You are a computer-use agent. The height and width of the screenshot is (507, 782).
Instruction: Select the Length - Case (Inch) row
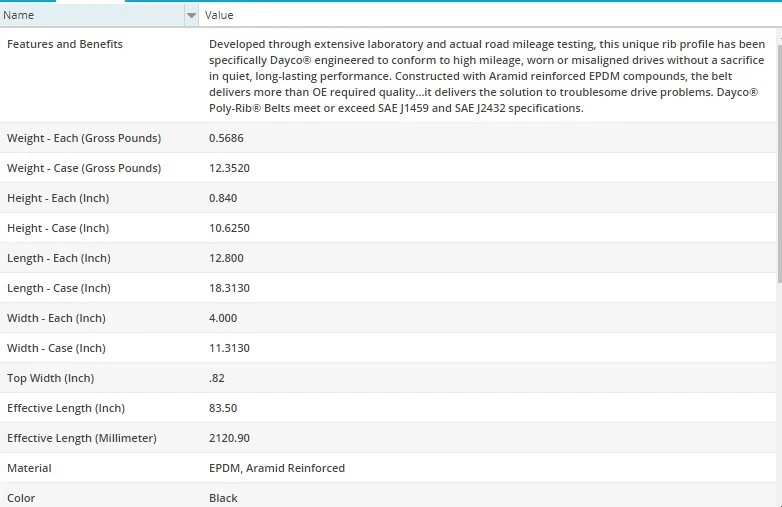(59, 288)
